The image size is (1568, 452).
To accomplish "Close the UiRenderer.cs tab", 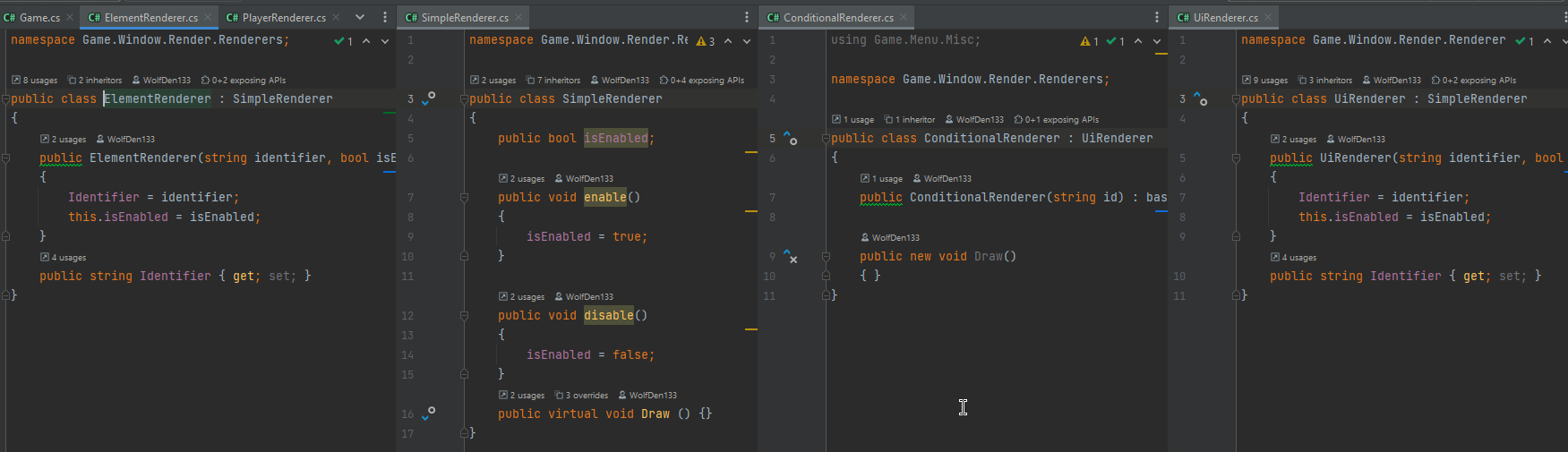I will point(1268,17).
